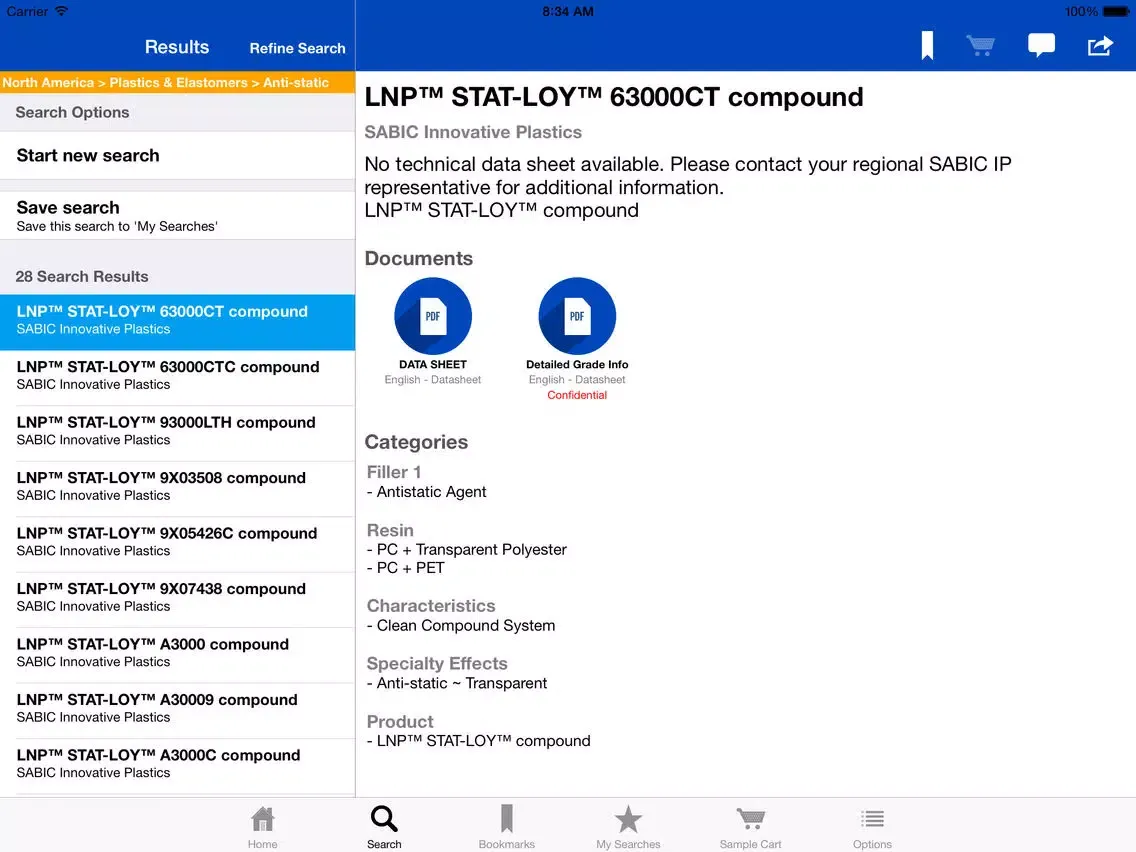The width and height of the screenshot is (1136, 852).
Task: Open the Bookmarks tab
Action: tap(506, 827)
